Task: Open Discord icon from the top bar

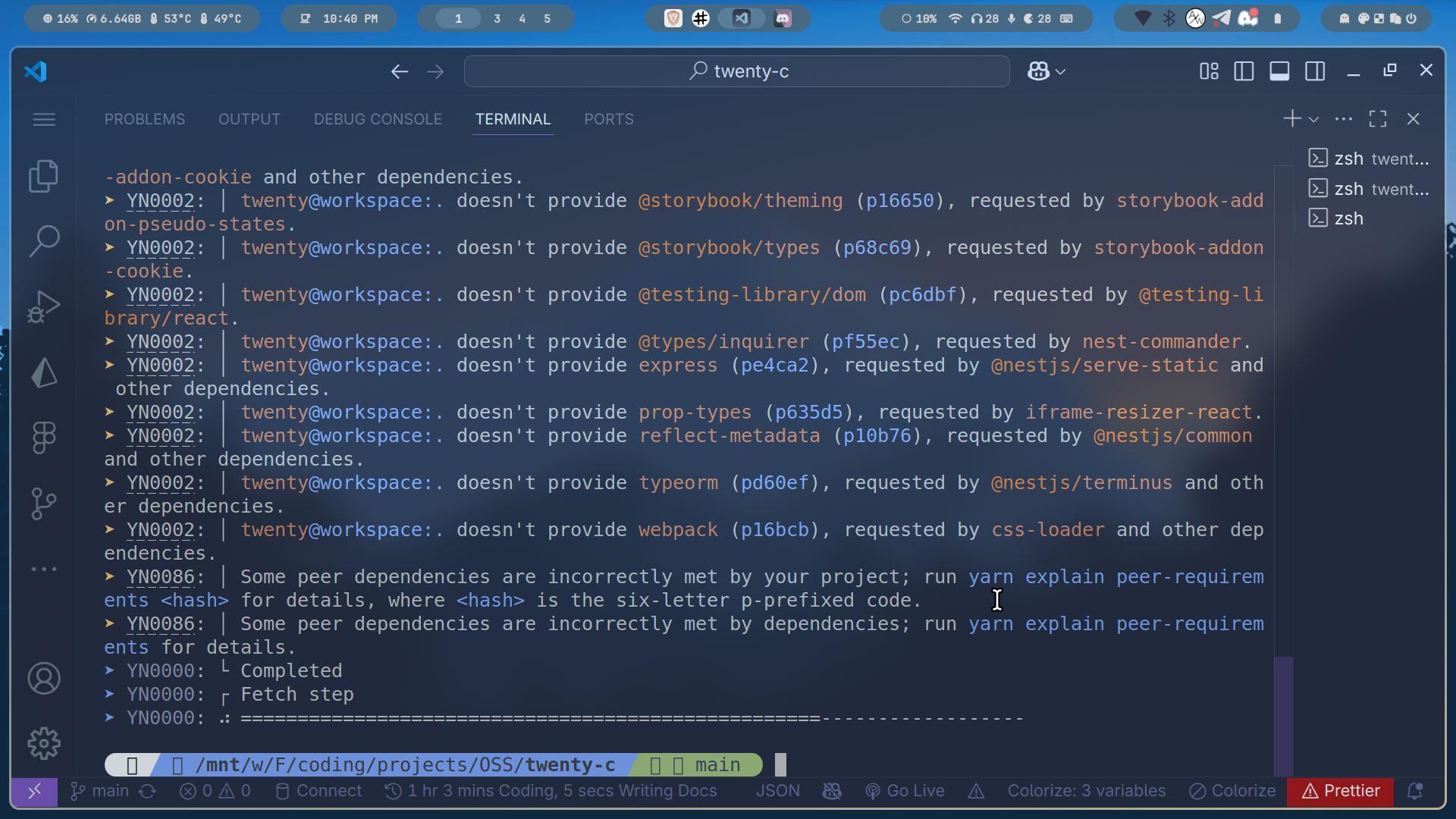Action: pos(783,18)
